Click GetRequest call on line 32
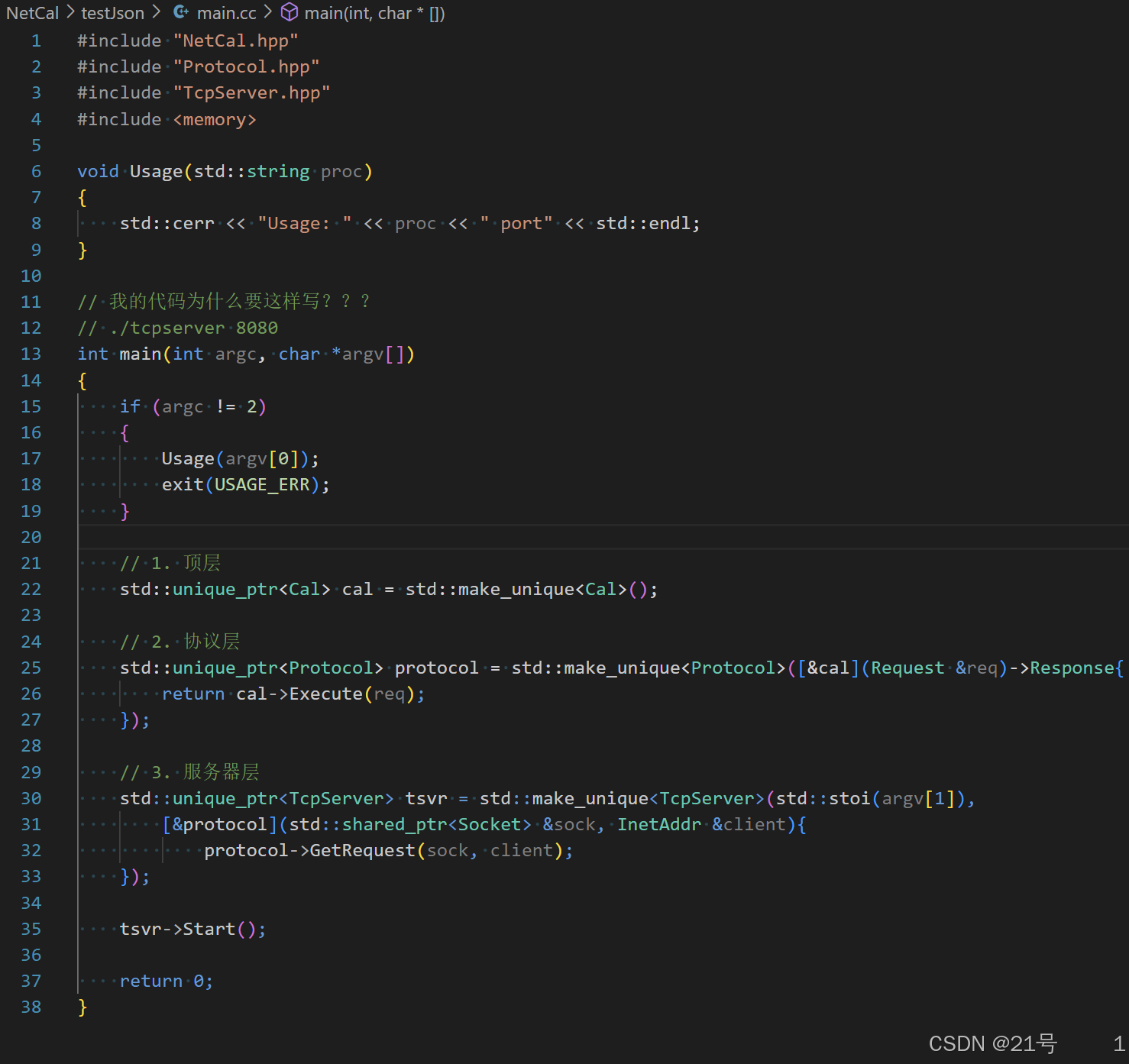The image size is (1129, 1064). coord(363,851)
